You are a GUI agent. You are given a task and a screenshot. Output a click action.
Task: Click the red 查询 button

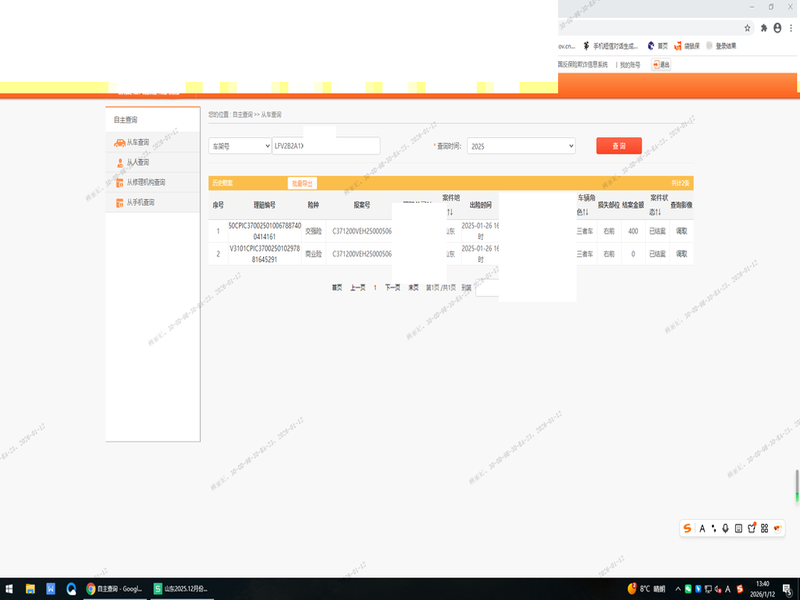coord(619,146)
